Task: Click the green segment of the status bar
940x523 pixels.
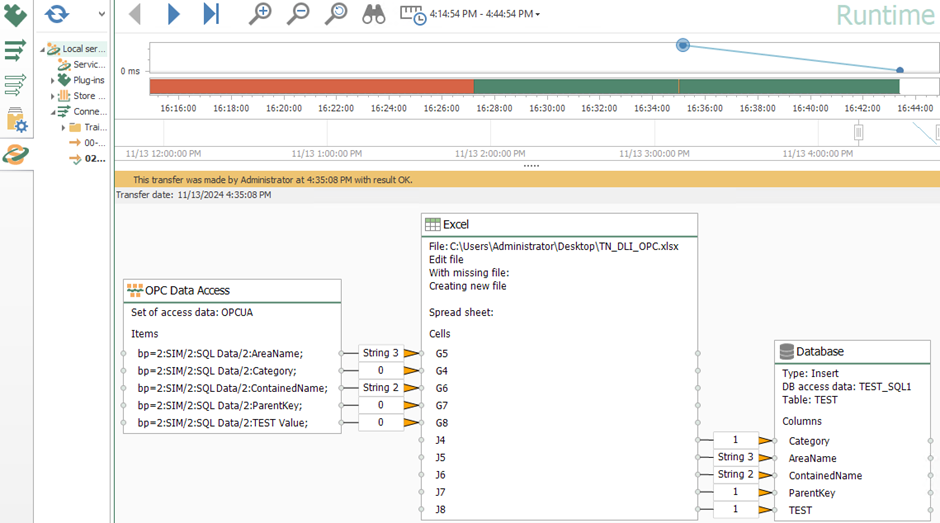Action: pos(686,86)
